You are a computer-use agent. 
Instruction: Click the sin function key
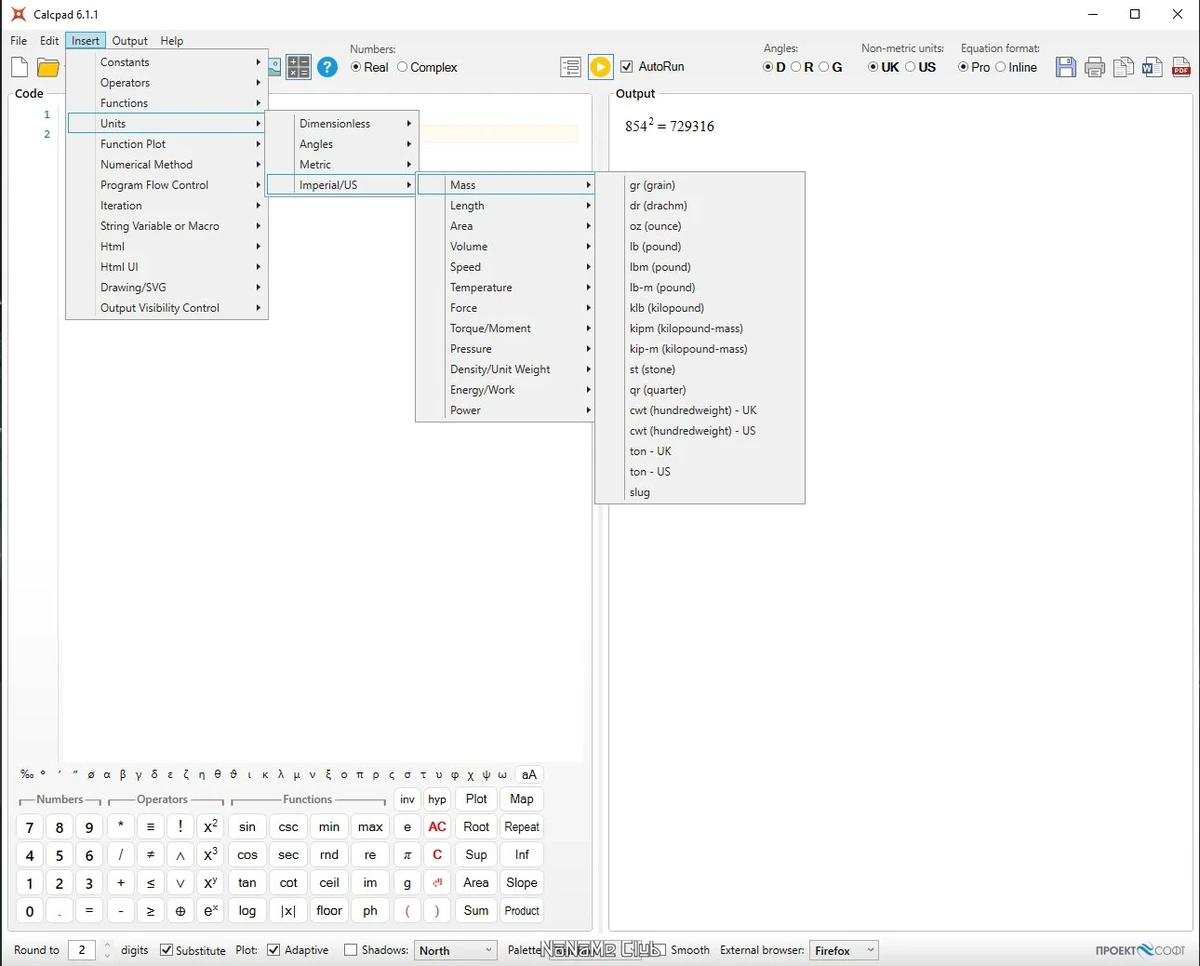[247, 827]
